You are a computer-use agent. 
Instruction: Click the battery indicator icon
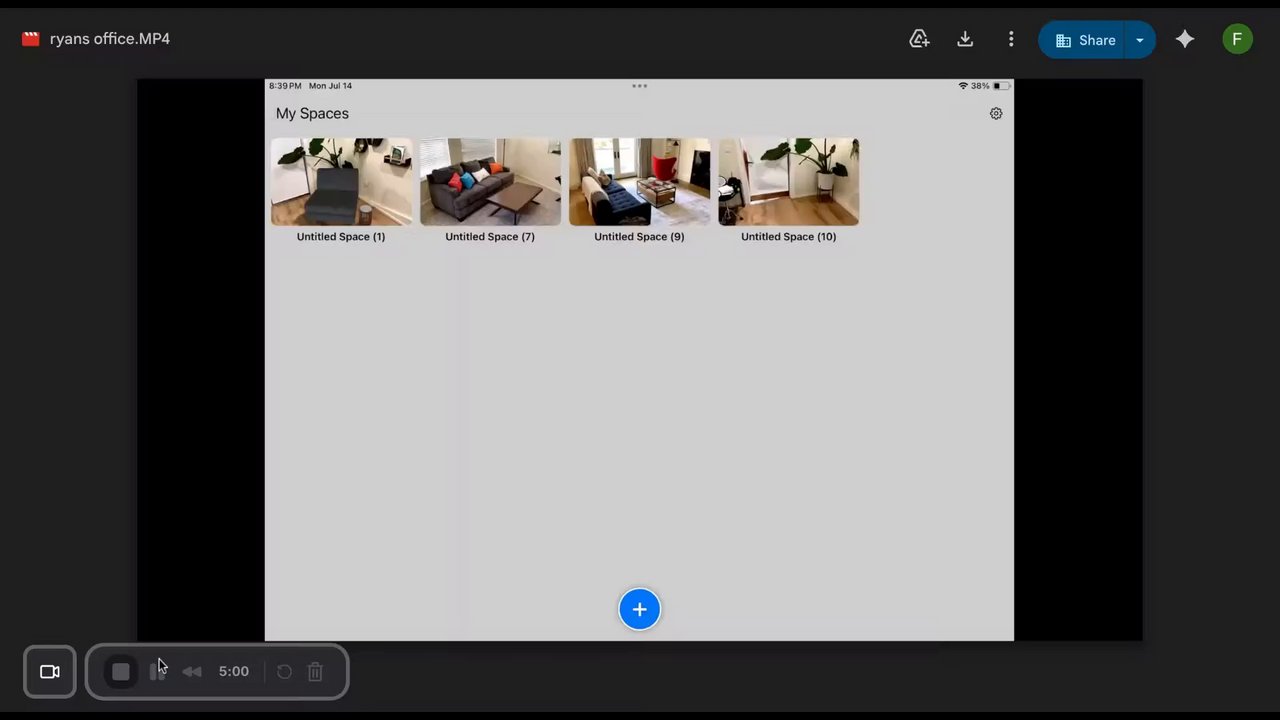1001,86
